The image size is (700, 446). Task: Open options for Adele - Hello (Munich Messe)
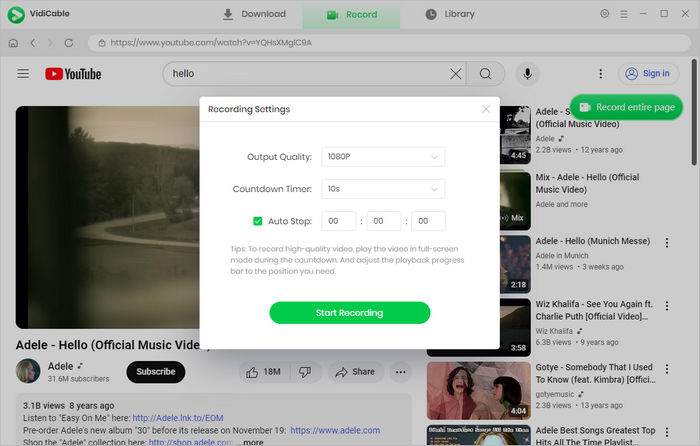(x=667, y=242)
